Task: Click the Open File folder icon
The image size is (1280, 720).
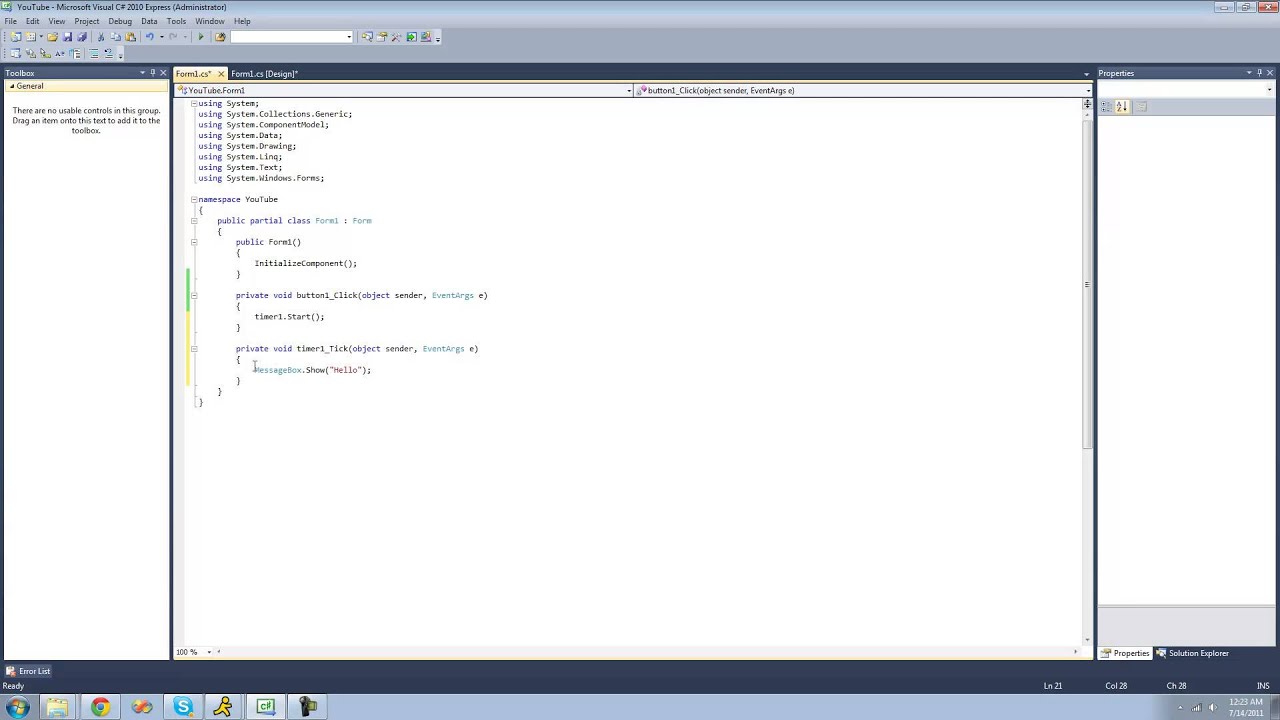Action: [52, 37]
